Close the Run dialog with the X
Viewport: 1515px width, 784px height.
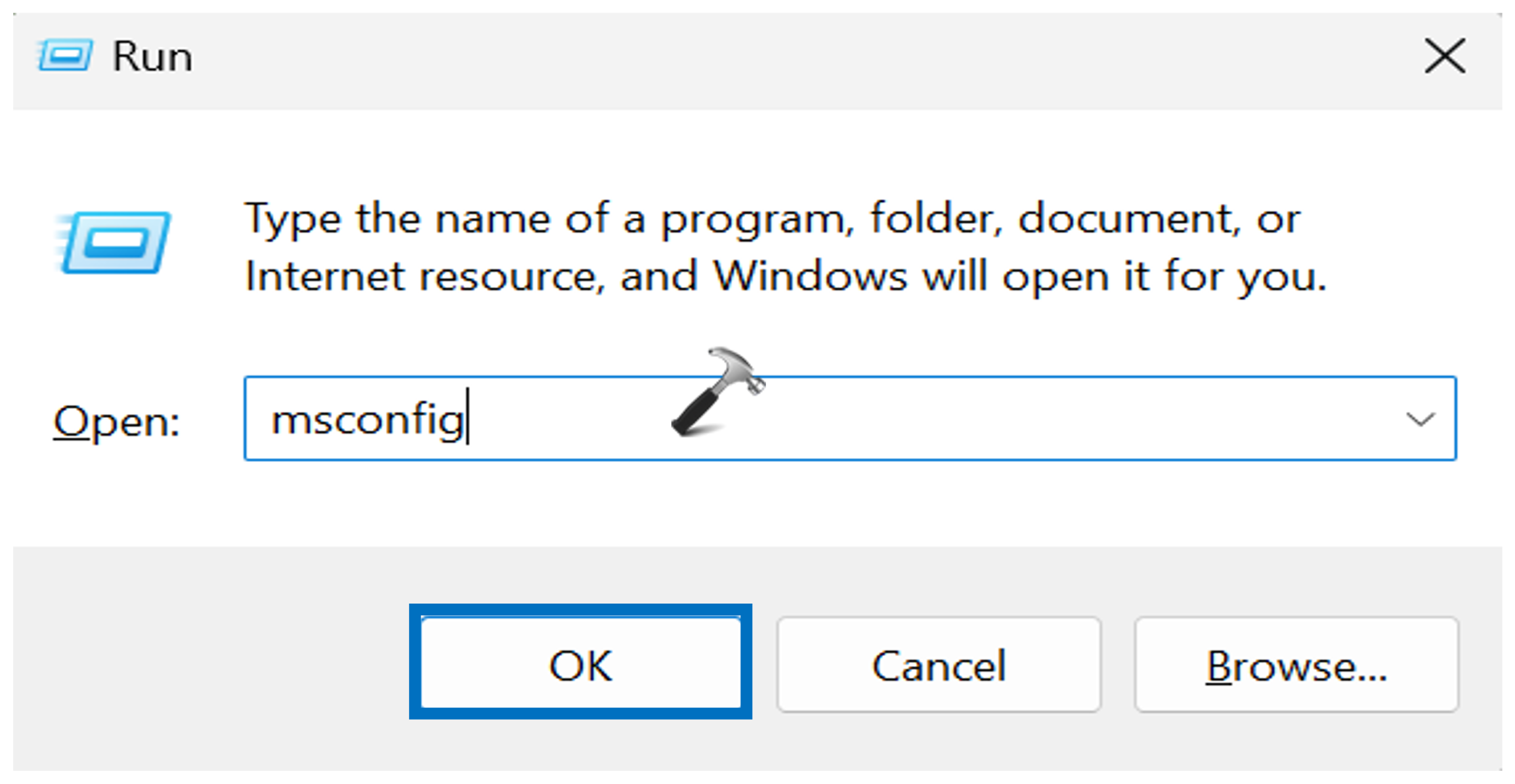pos(1445,56)
